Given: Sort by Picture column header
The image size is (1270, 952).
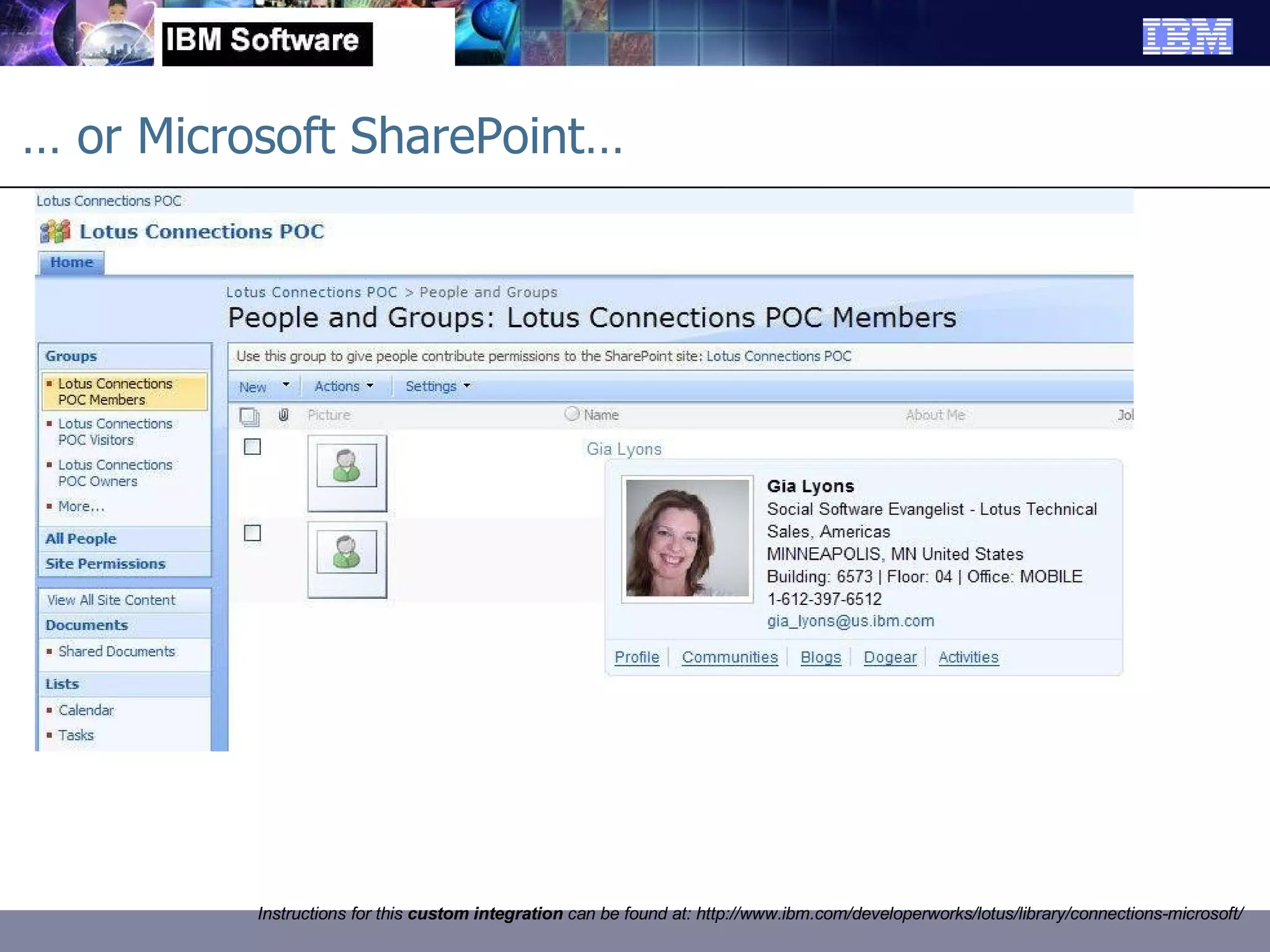Looking at the screenshot, I should point(329,415).
